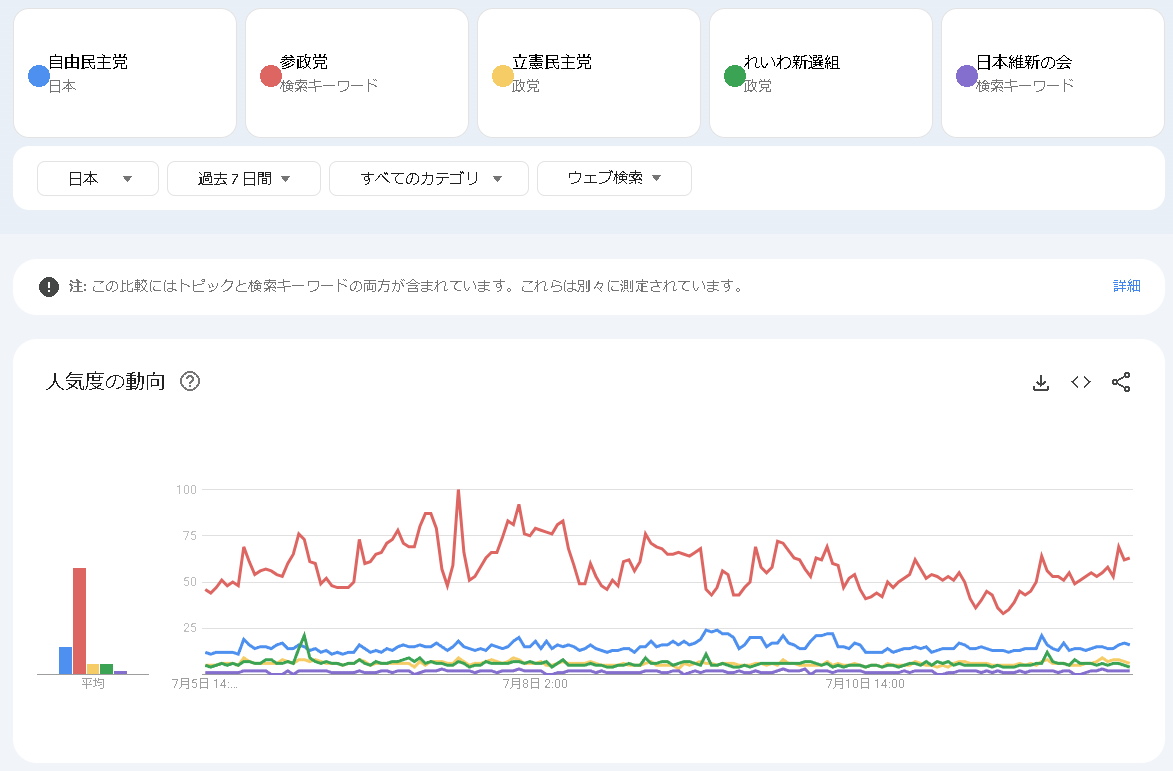Click the green dot for れいわ新選組
This screenshot has height=771, width=1173.
(735, 76)
